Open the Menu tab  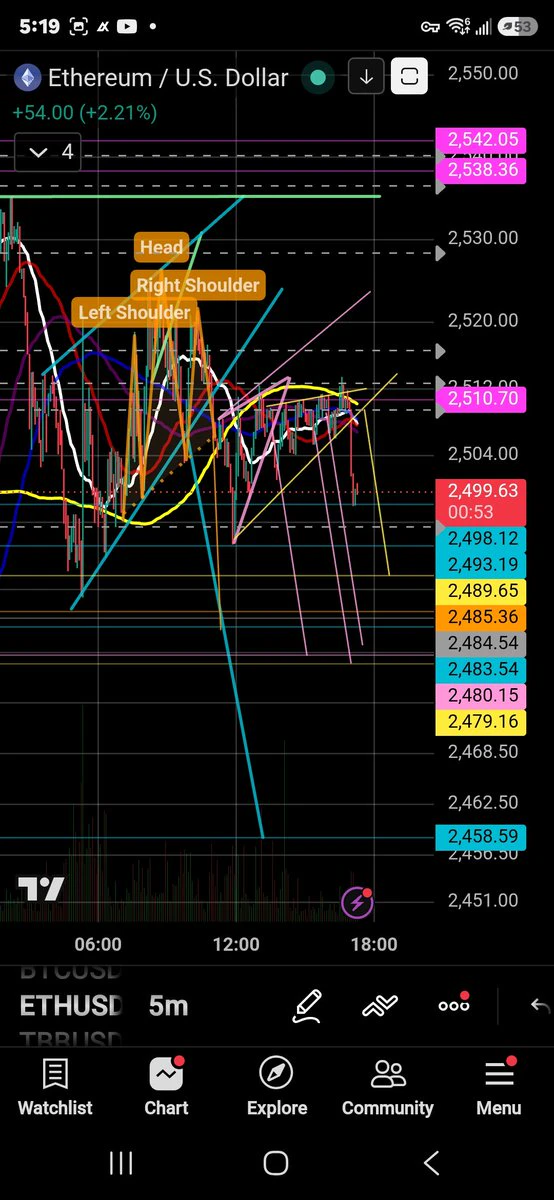click(x=498, y=1087)
